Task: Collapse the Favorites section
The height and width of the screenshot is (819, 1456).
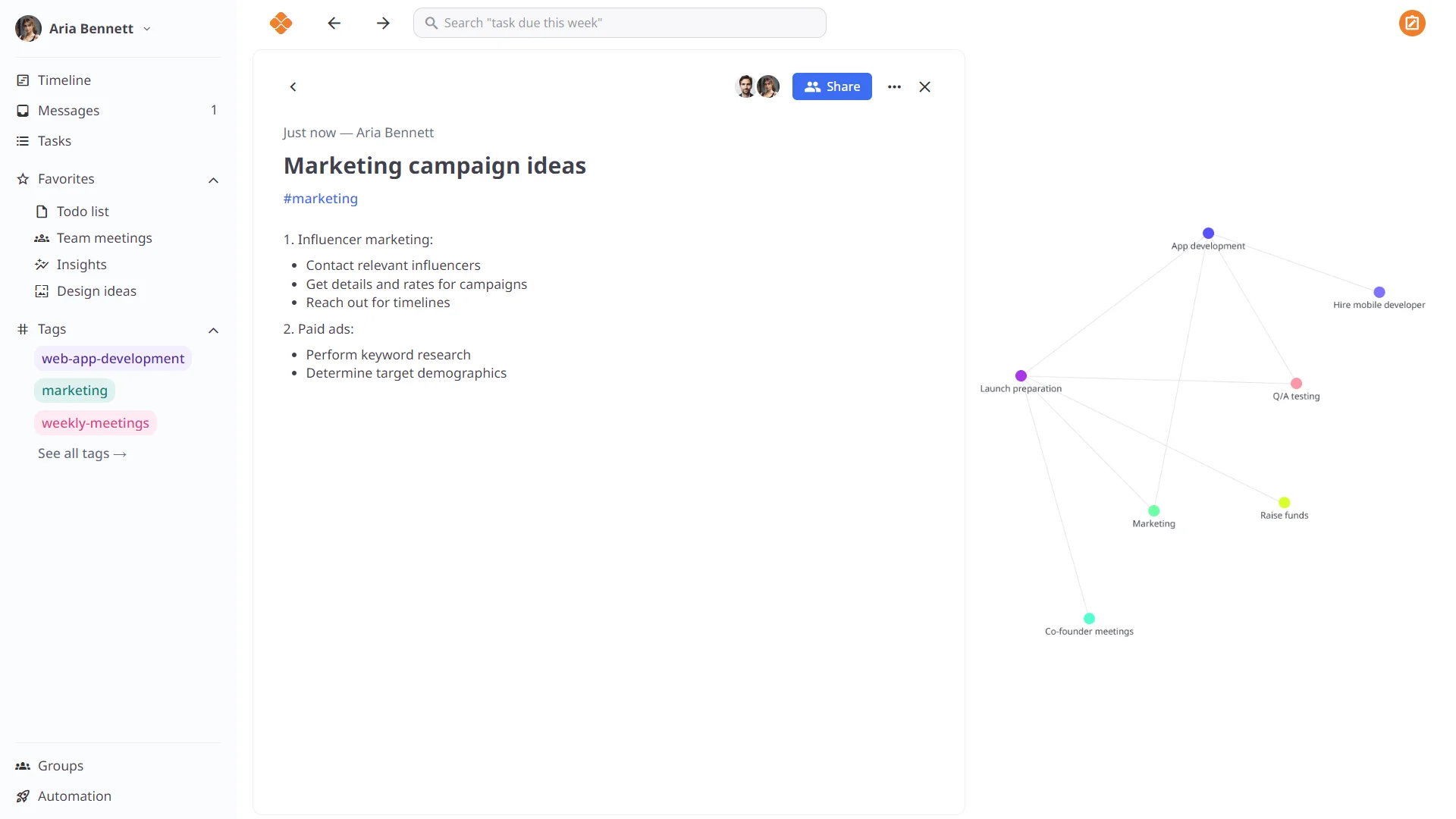Action: (213, 180)
